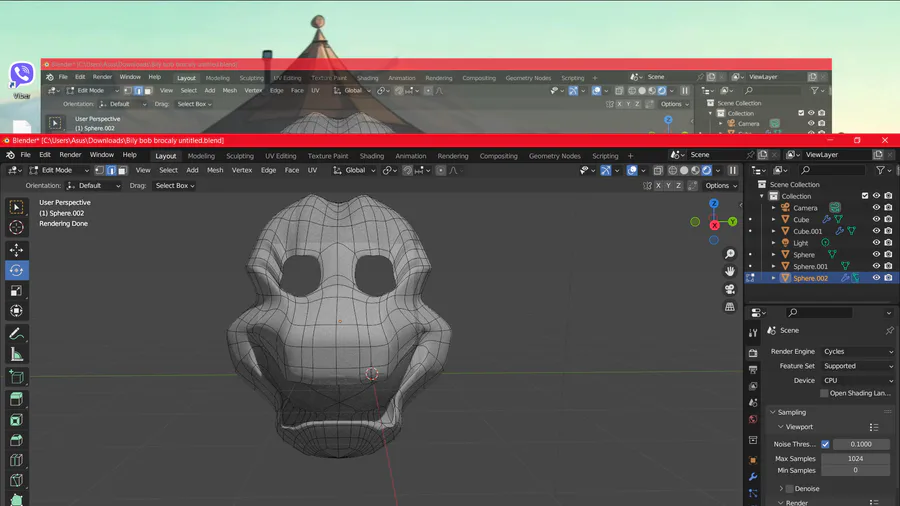
Task: Toggle Collection exclude checkbox in outliner
Action: (x=865, y=196)
